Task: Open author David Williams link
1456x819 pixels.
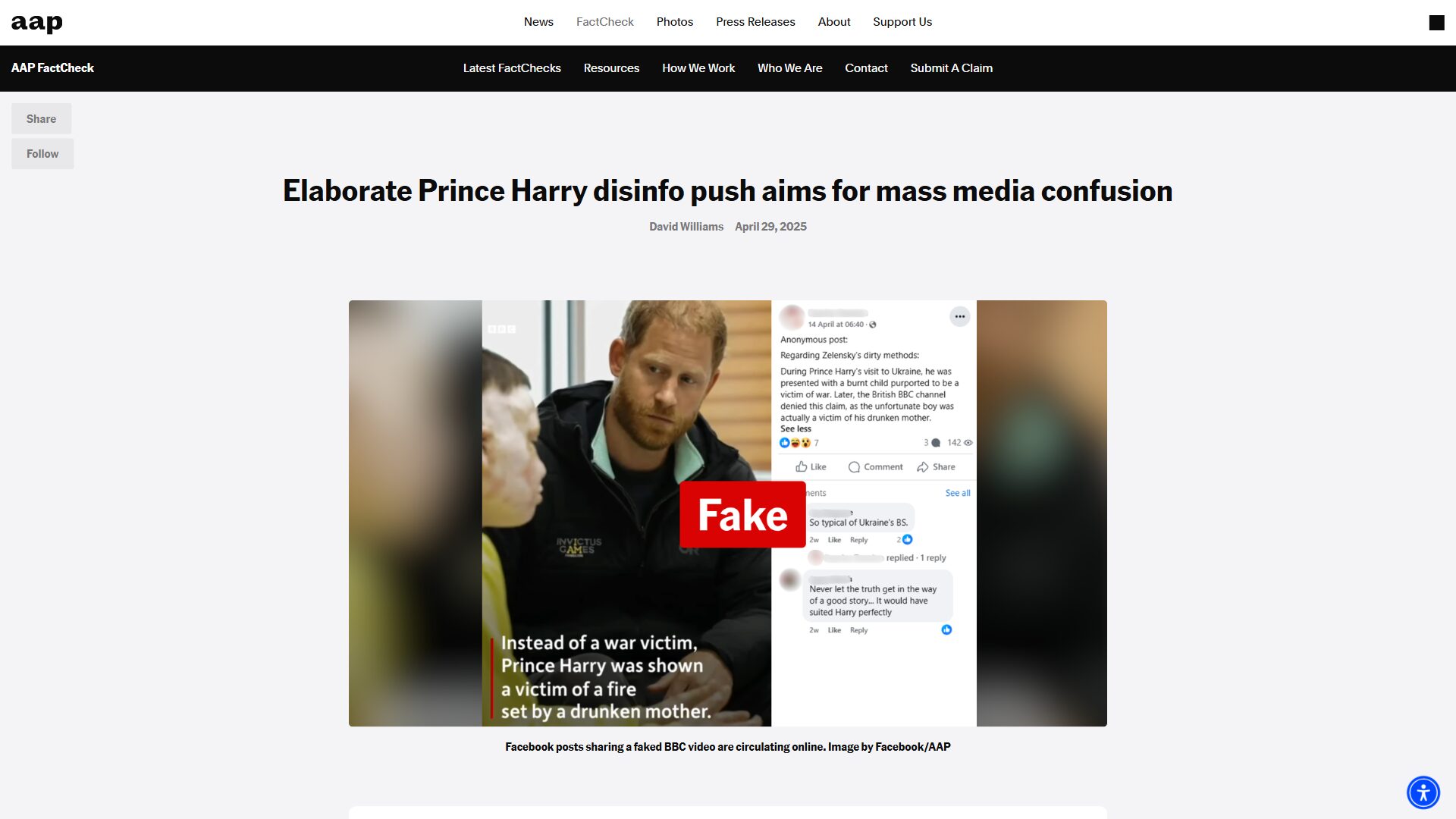Action: pyautogui.click(x=686, y=227)
